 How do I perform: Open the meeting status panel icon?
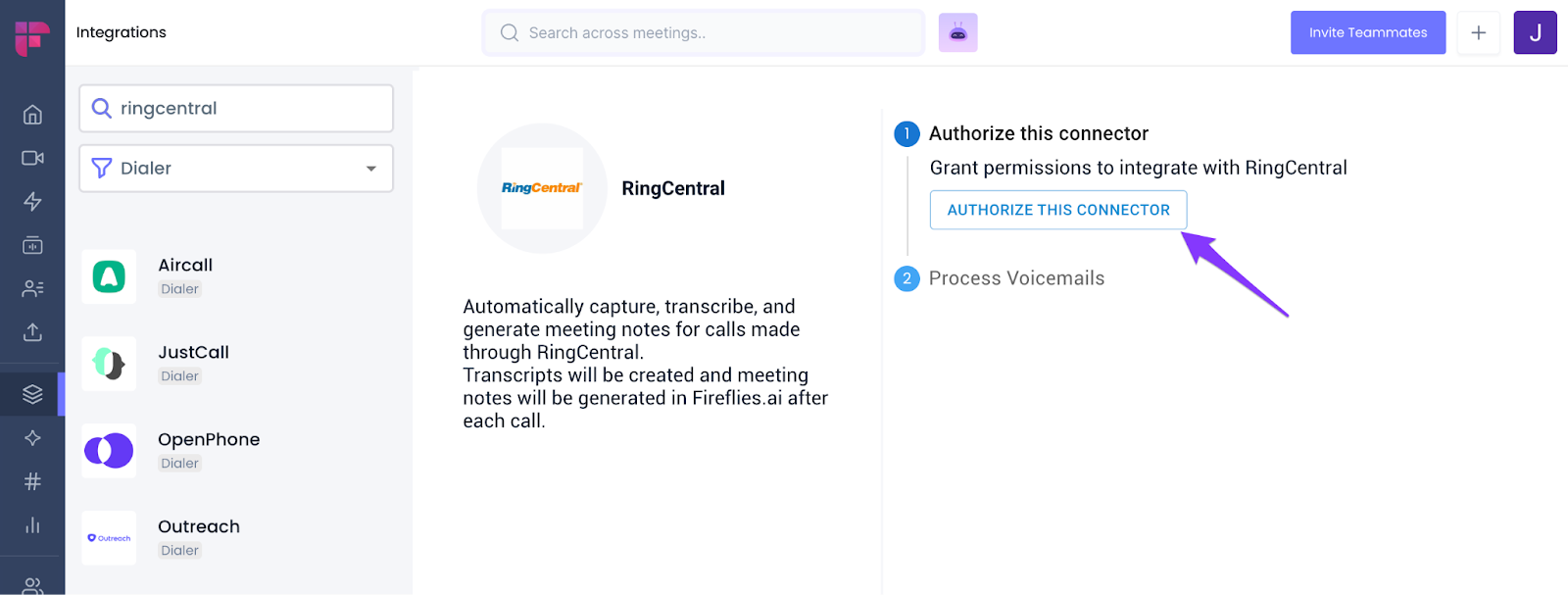(32, 245)
